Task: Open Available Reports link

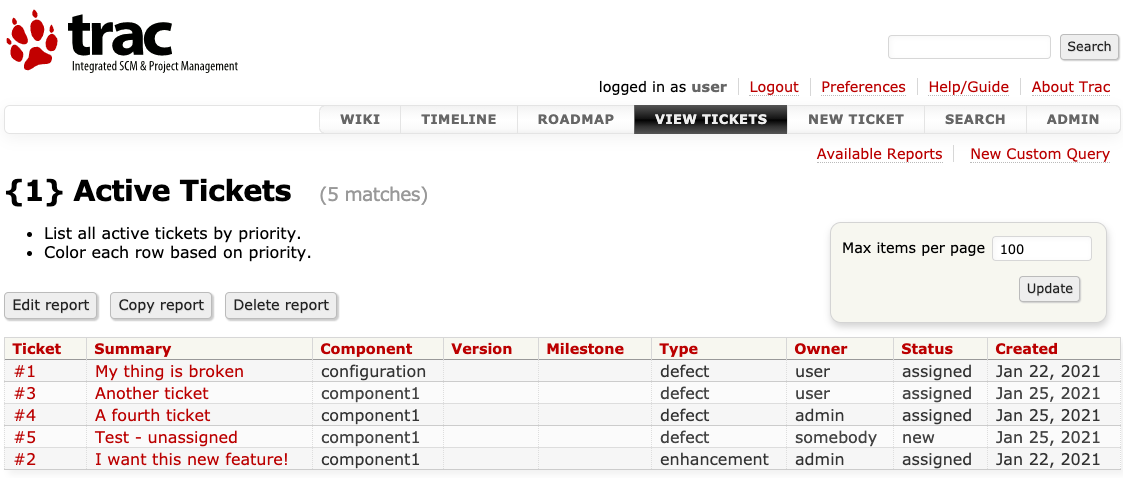Action: [879, 154]
